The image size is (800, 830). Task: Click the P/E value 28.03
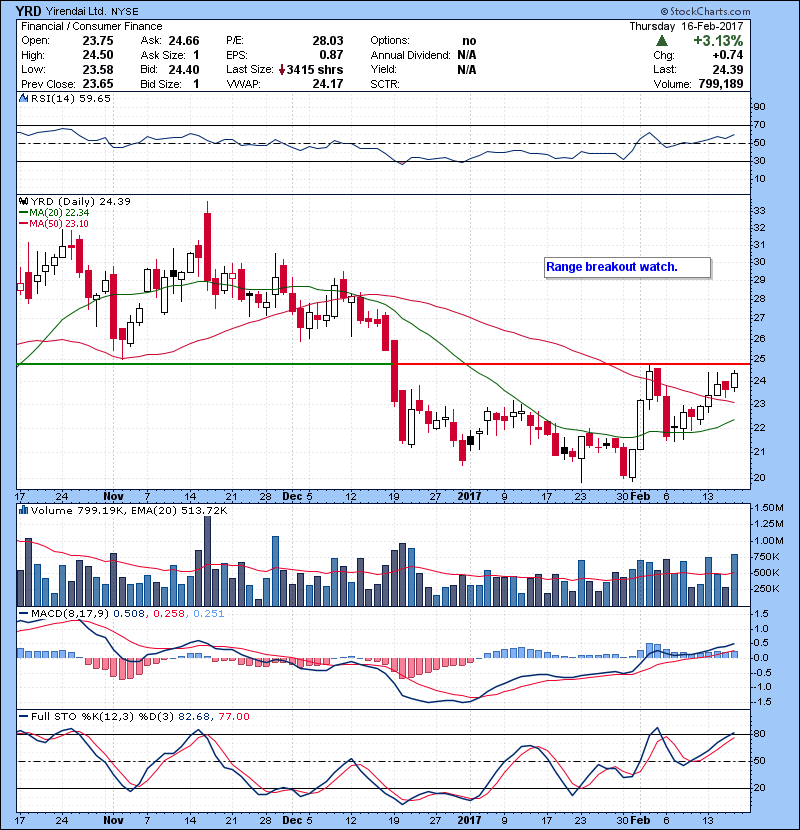(x=328, y=41)
